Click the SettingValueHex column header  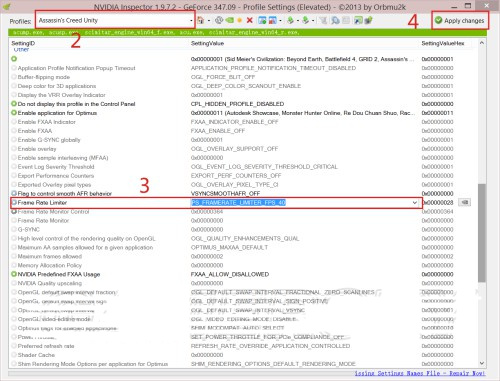(x=443, y=43)
